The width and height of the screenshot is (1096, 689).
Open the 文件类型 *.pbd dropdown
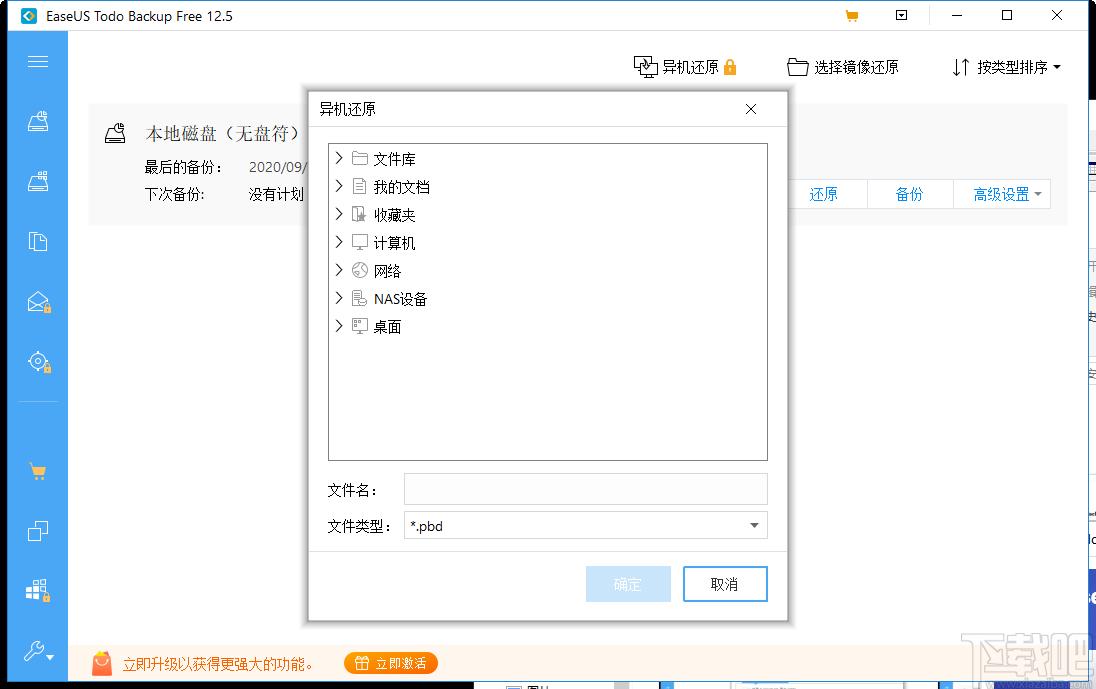point(586,525)
